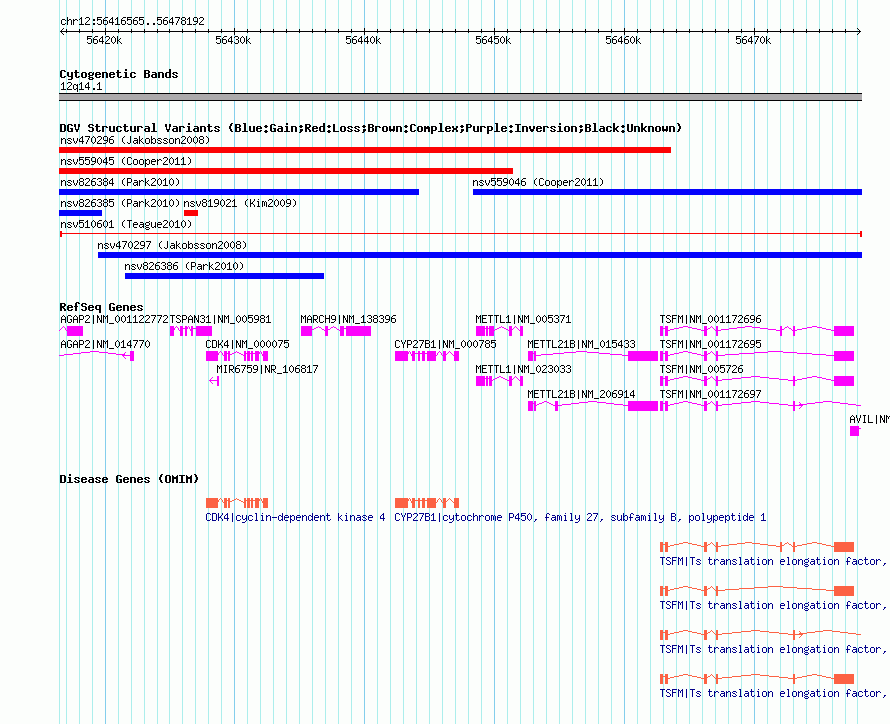
Task: Select the TSPAN31|NM_005981 gene label
Action: 221,319
